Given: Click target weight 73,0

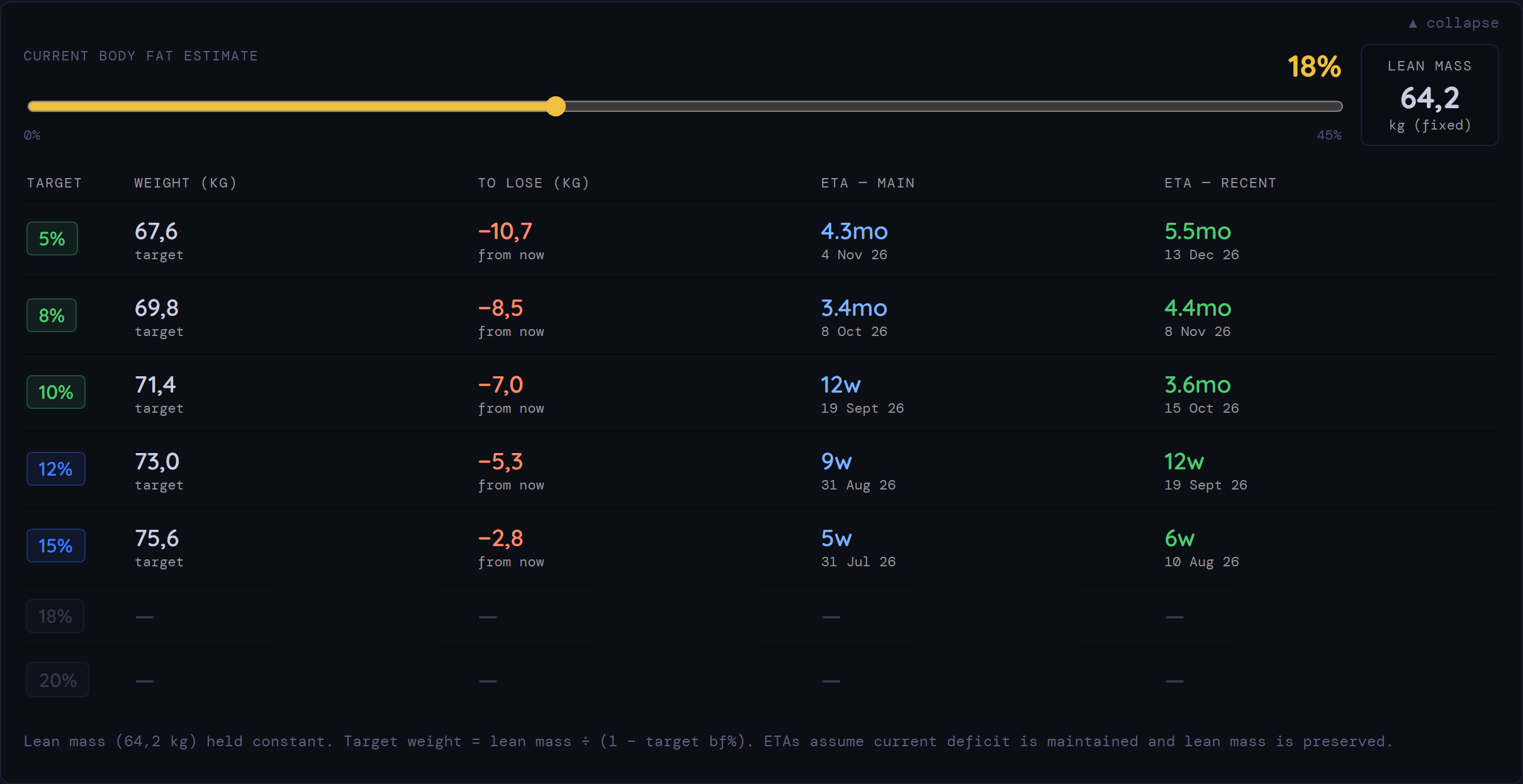Looking at the screenshot, I should point(157,462).
